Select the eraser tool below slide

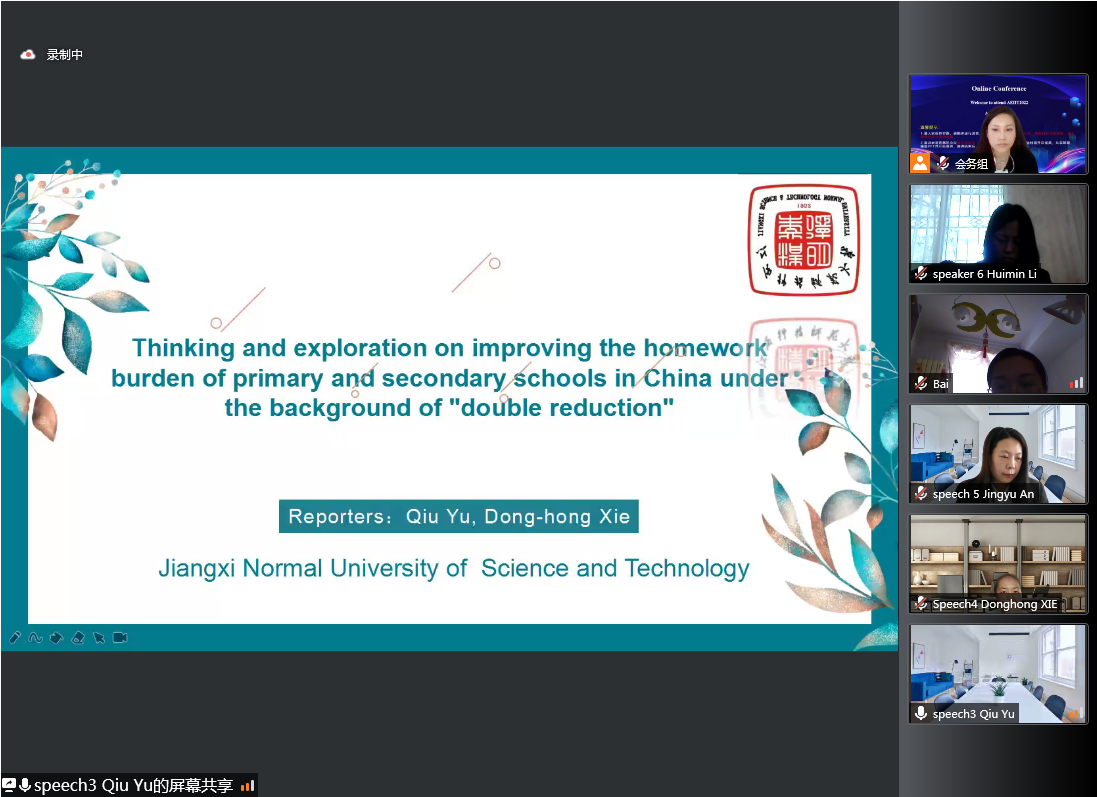(x=78, y=637)
